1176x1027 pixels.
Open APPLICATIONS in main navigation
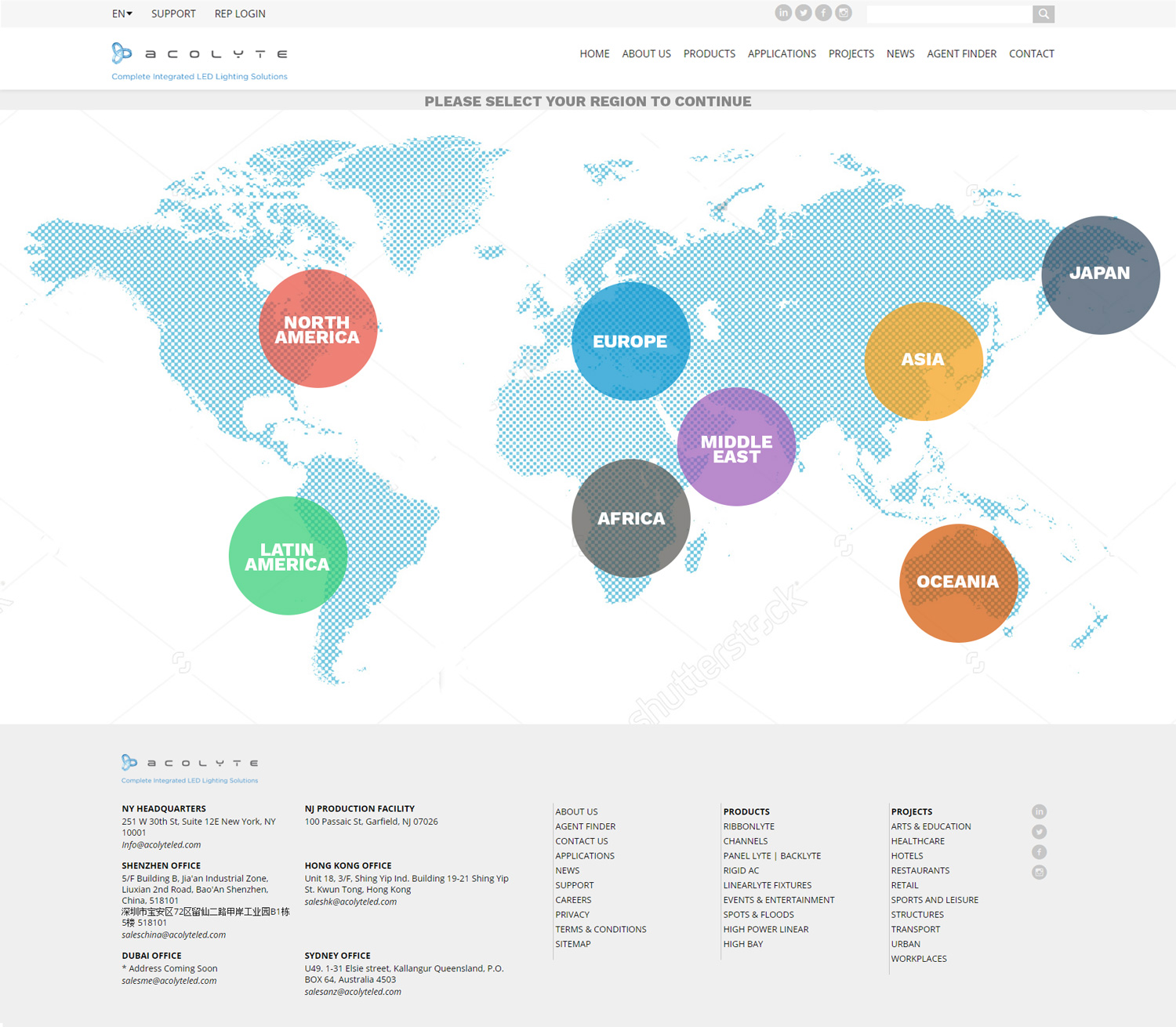pyautogui.click(x=782, y=53)
